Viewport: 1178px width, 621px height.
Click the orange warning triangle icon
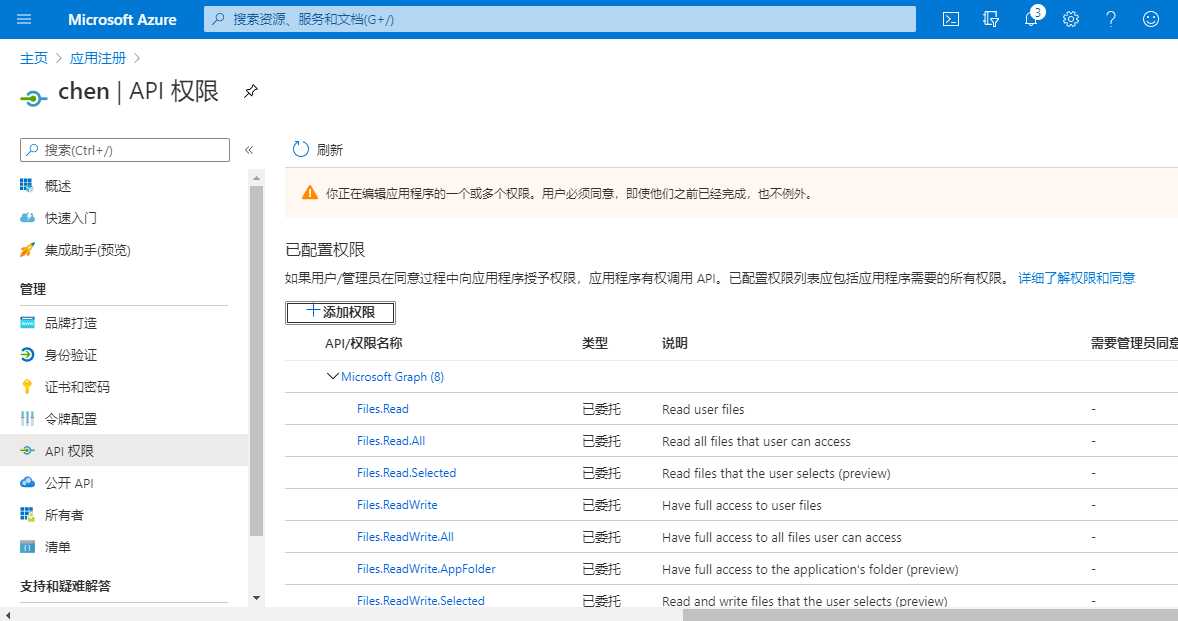coord(310,193)
